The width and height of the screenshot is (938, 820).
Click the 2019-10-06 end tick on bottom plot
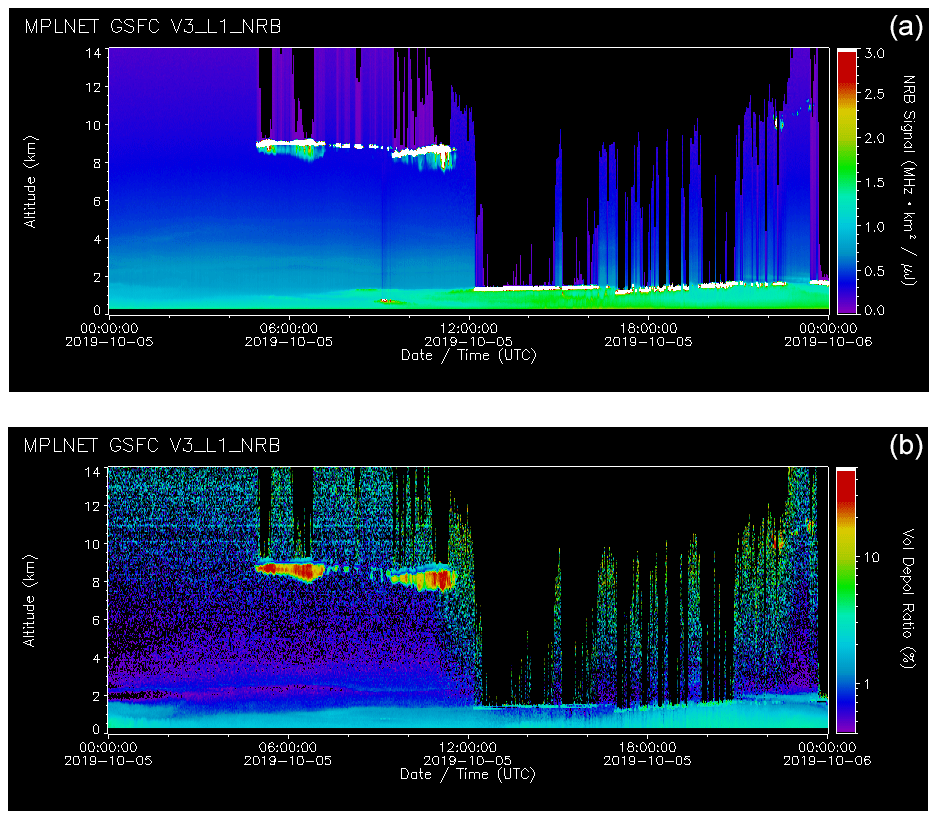point(827,760)
